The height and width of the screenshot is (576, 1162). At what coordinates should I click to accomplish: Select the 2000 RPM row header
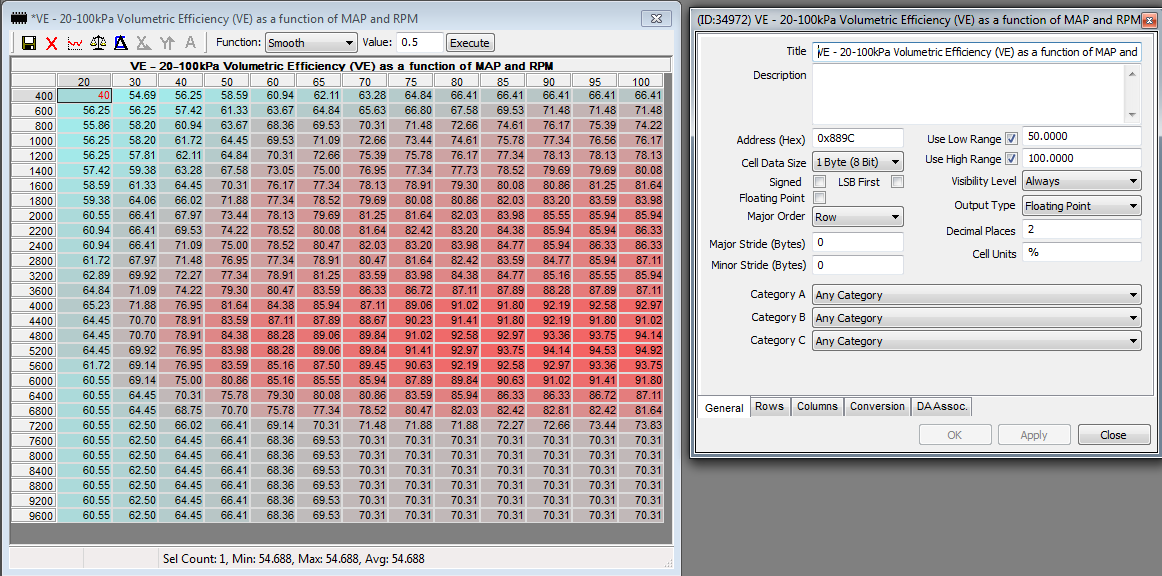click(34, 215)
